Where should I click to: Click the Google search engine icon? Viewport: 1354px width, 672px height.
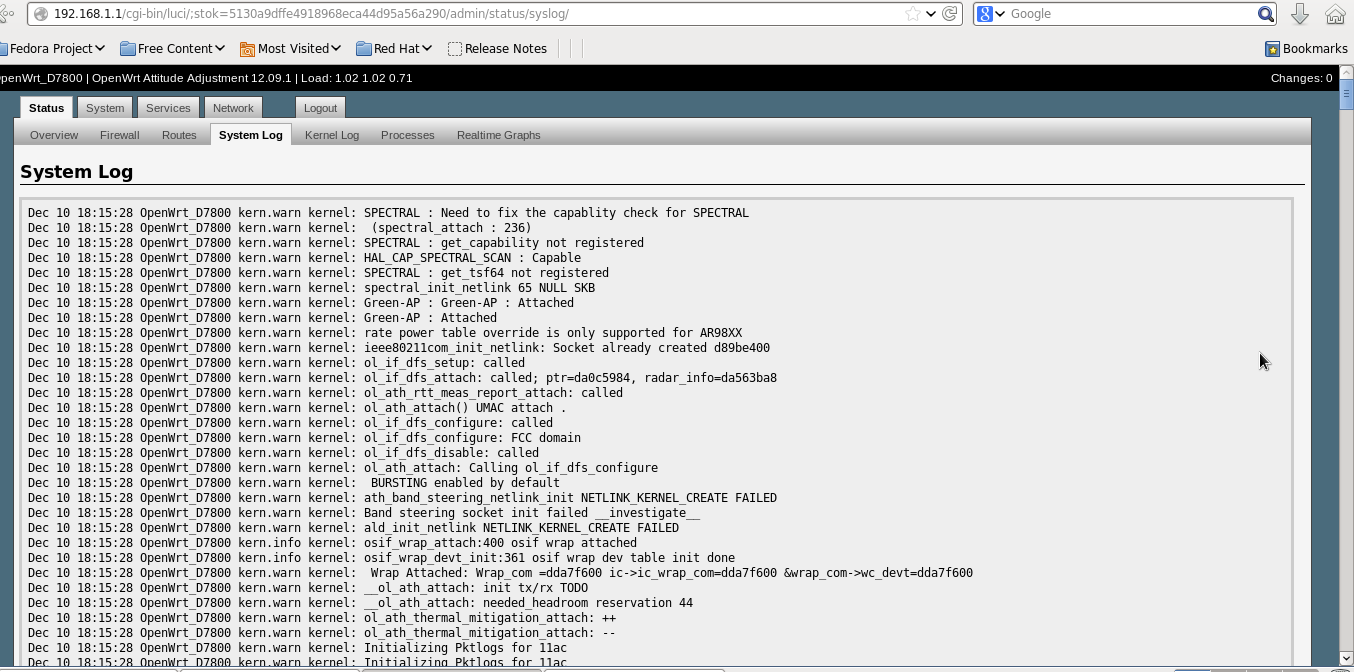tap(985, 14)
